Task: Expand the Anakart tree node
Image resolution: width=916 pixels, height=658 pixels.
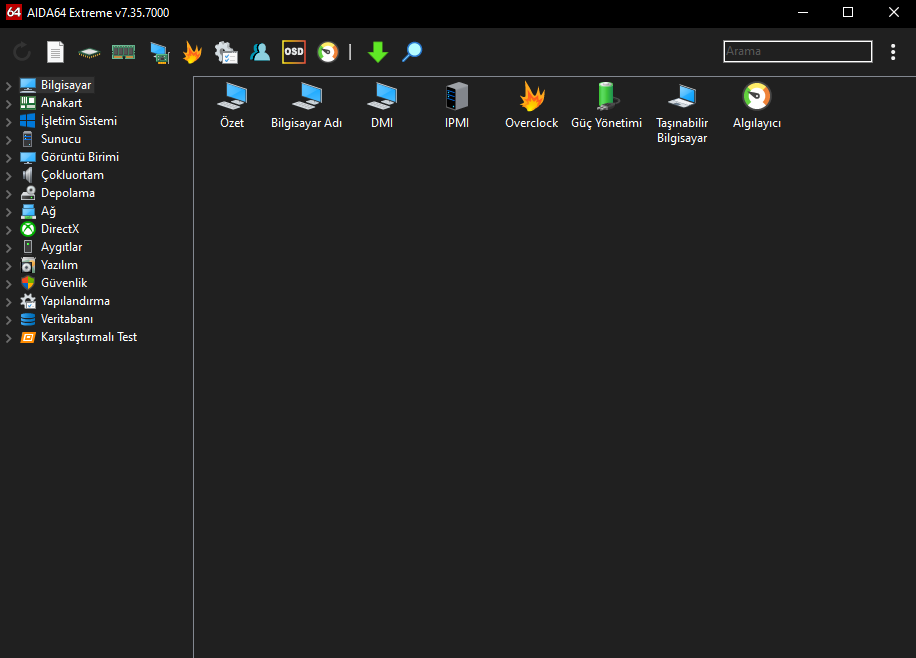Action: tap(9, 104)
